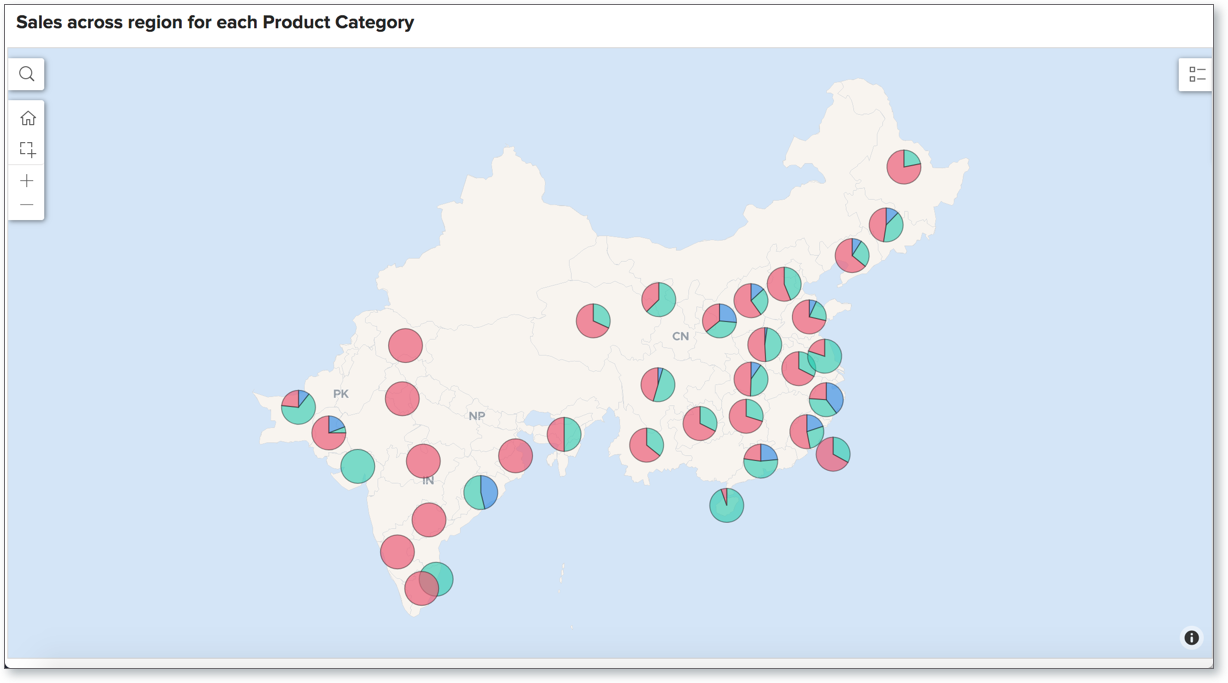Activate the box selection tool
This screenshot has height=683, width=1228.
27,149
